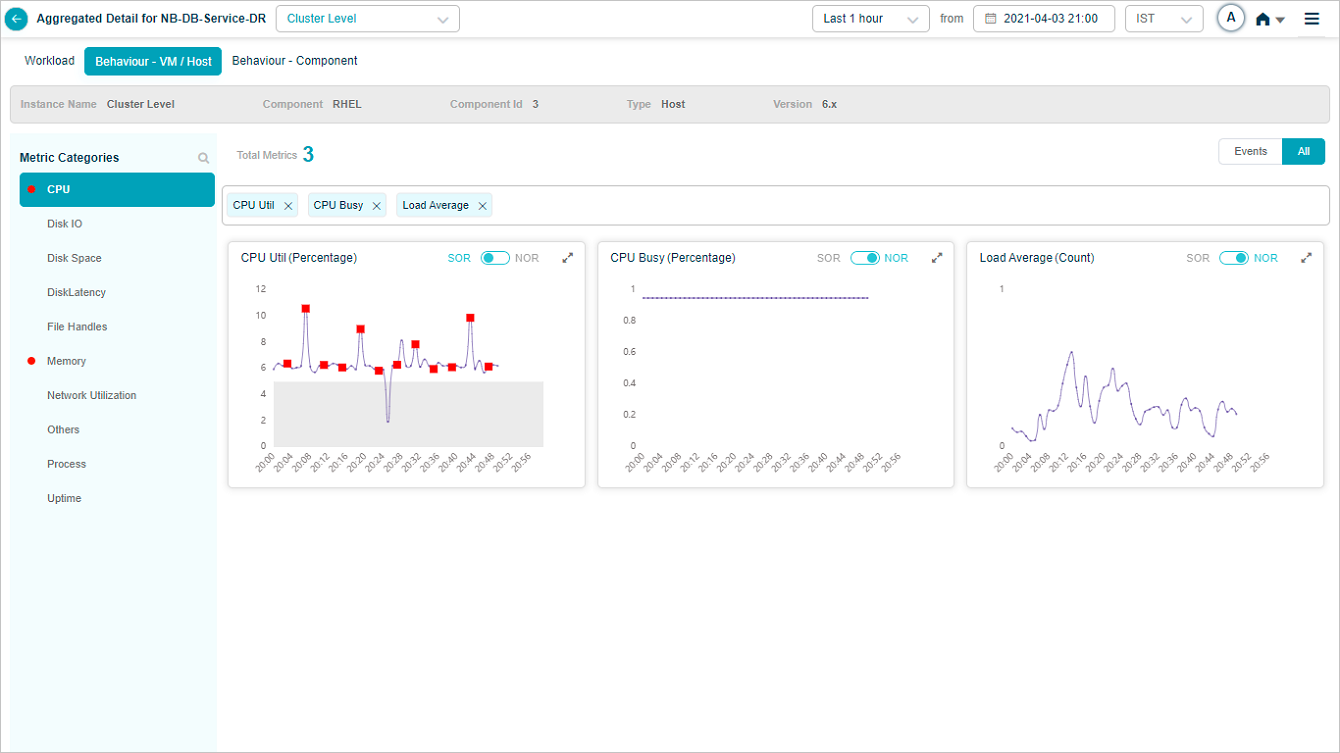
Task: Expand the CPU Busy chart
Action: pos(937,258)
